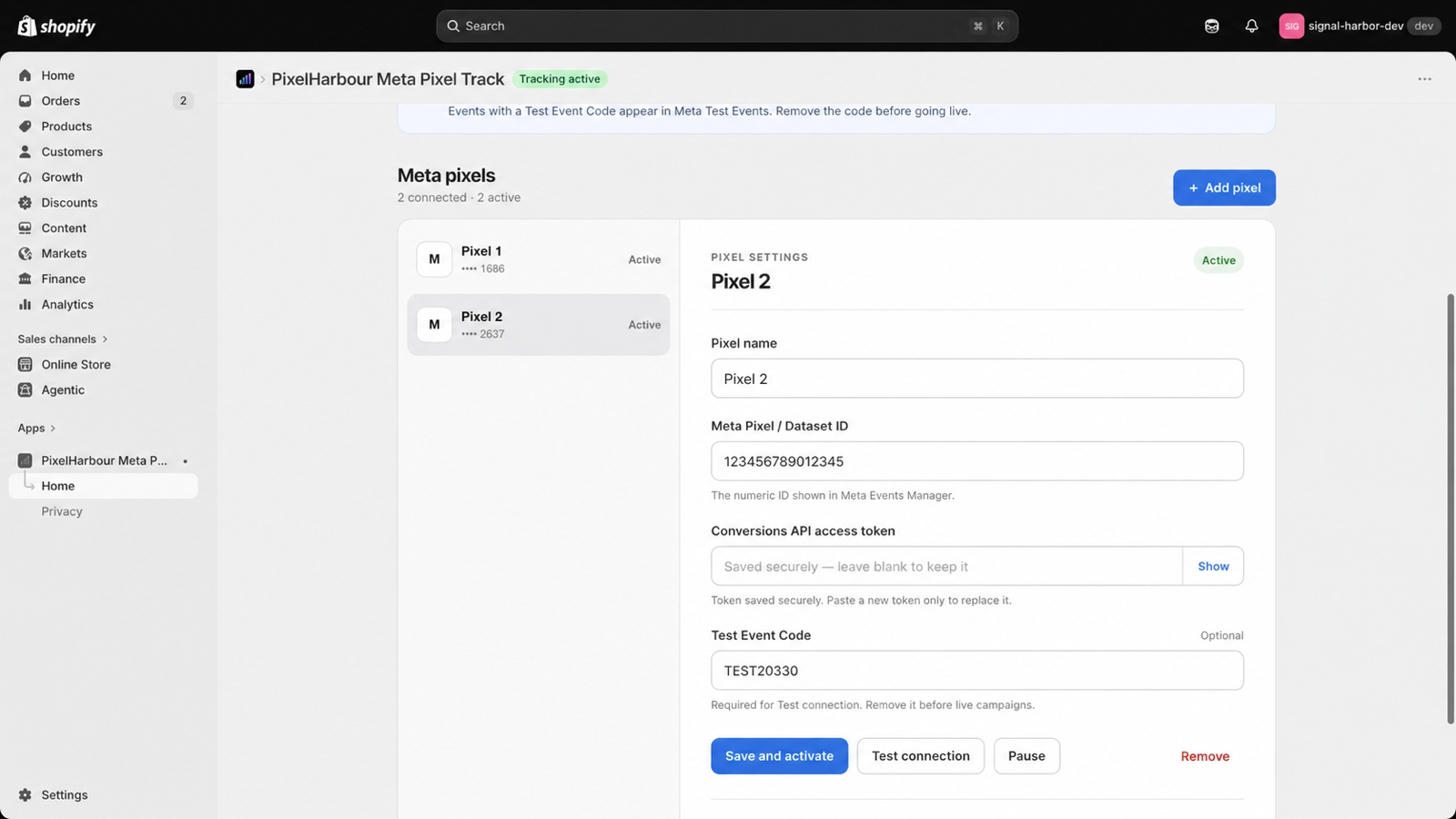Click the dev badge in the top bar
Screen dimensions: 1456x819
1424,26
